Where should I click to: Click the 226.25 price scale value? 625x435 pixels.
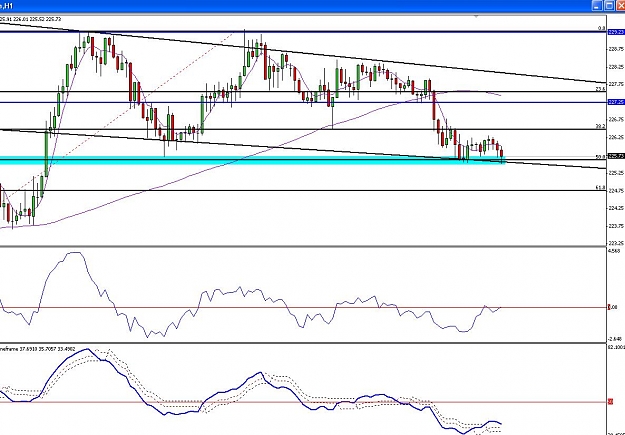616,138
